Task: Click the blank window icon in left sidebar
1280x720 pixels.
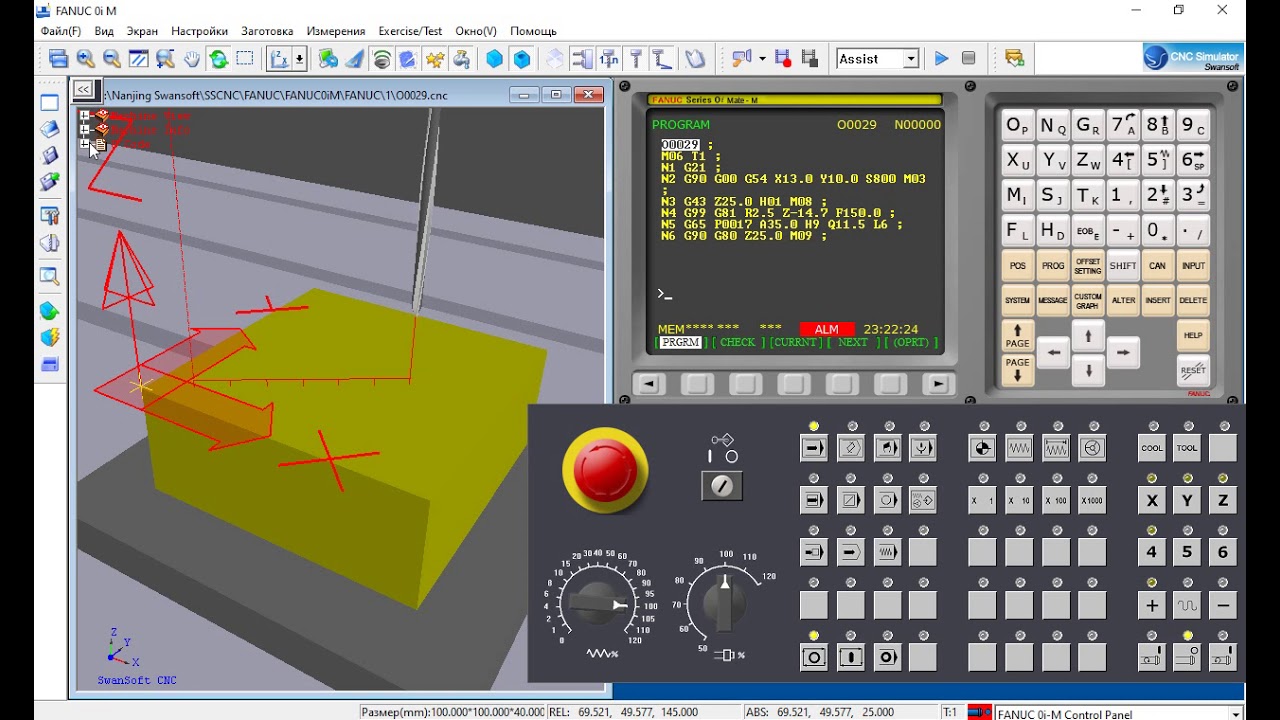Action: pyautogui.click(x=49, y=102)
